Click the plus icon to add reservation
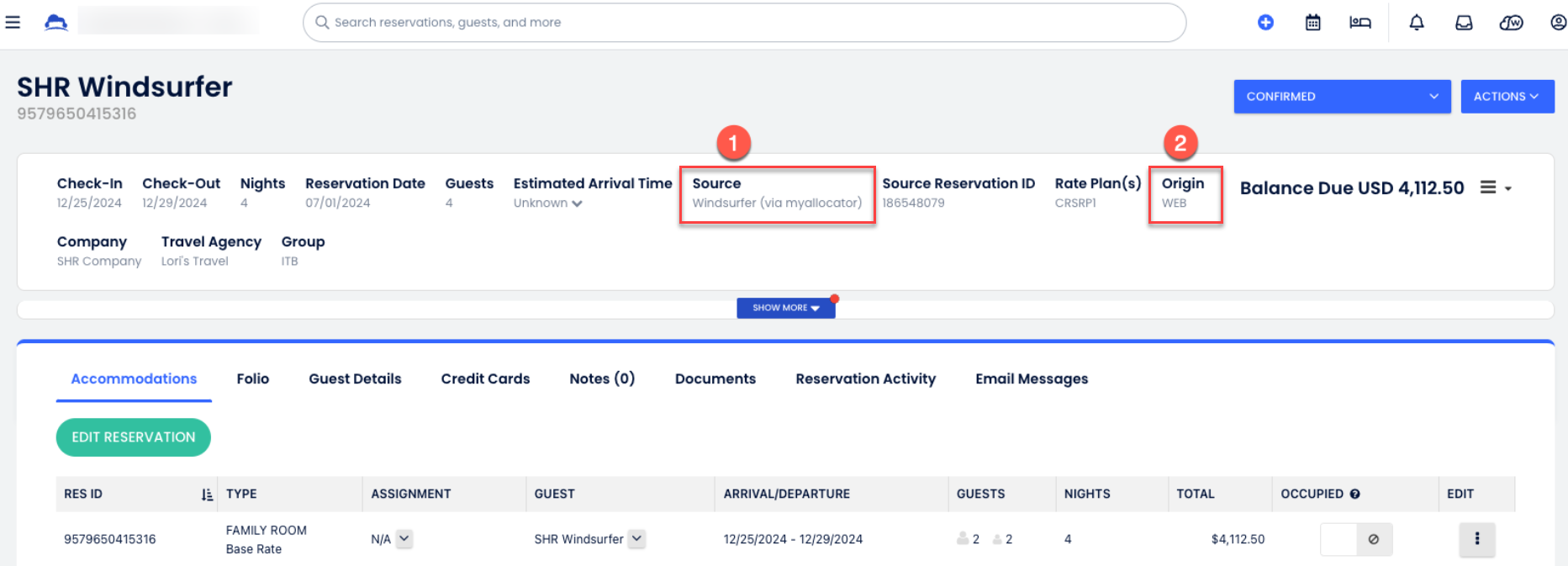 (x=1265, y=23)
